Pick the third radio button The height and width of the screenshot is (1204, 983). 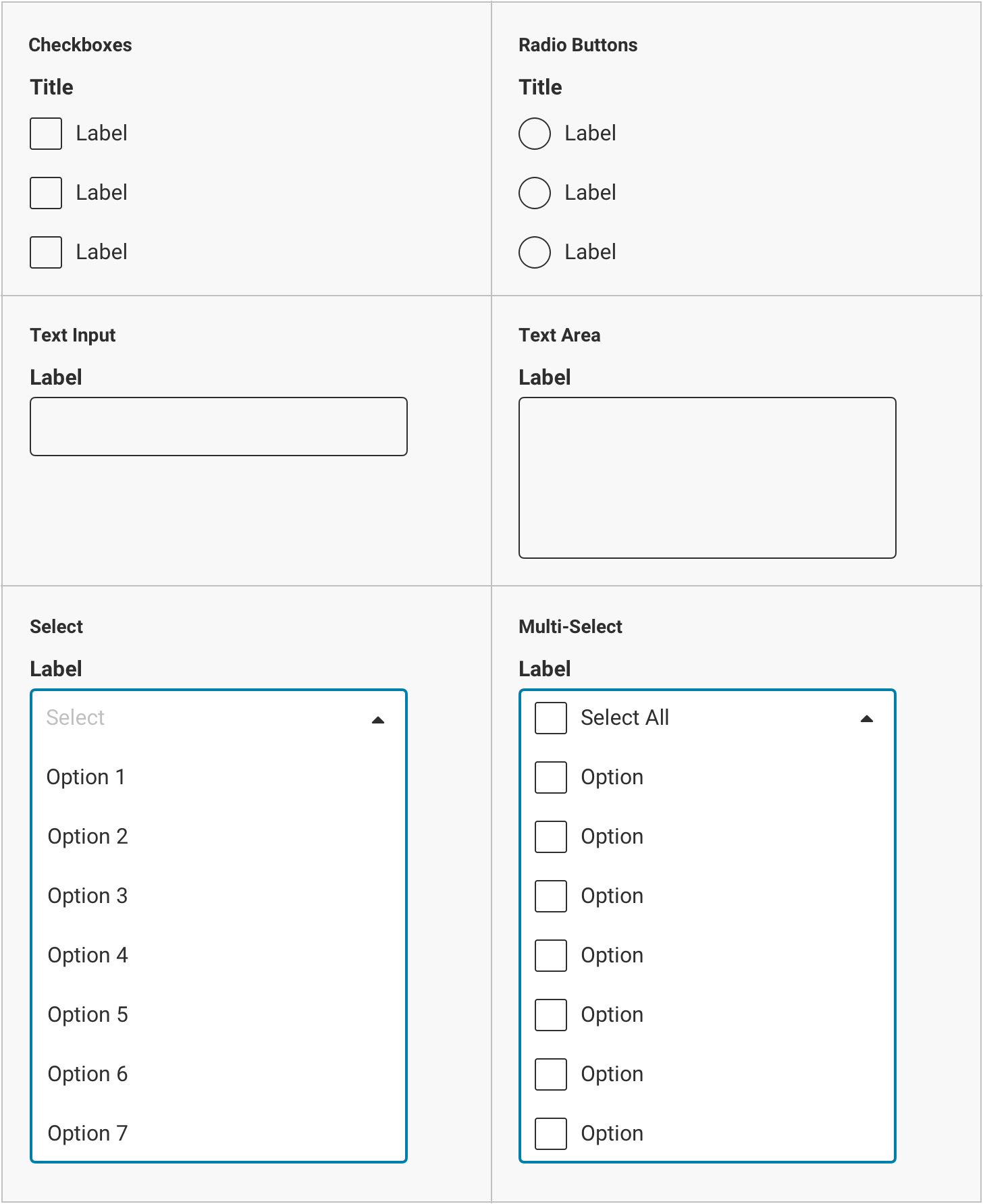point(535,252)
